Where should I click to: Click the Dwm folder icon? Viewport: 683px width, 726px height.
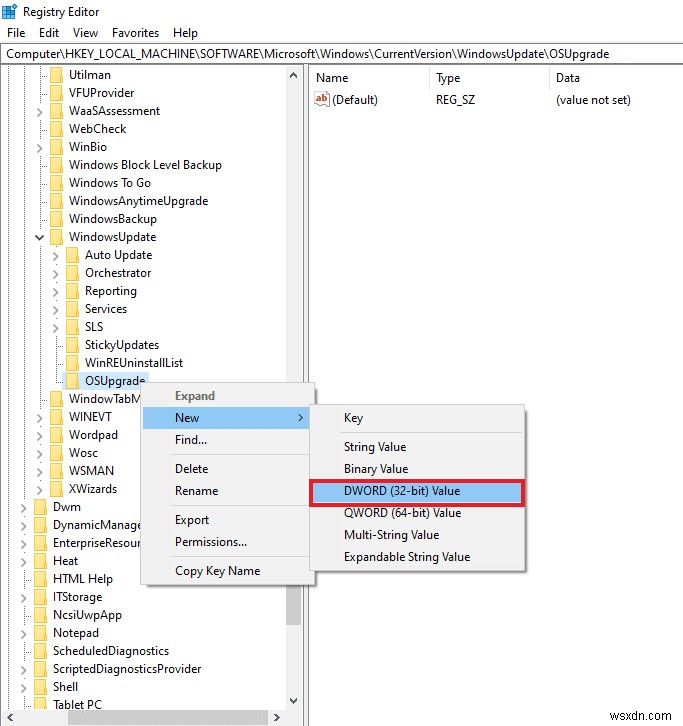tap(40, 507)
